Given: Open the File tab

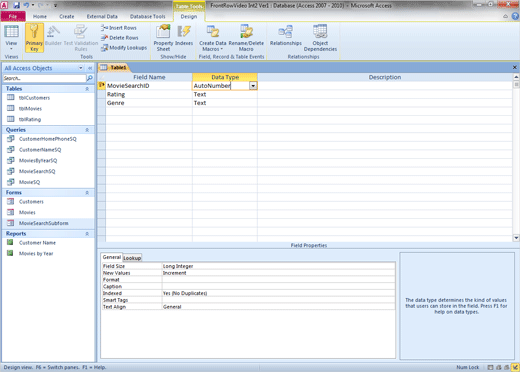Looking at the screenshot, I should (x=13, y=16).
